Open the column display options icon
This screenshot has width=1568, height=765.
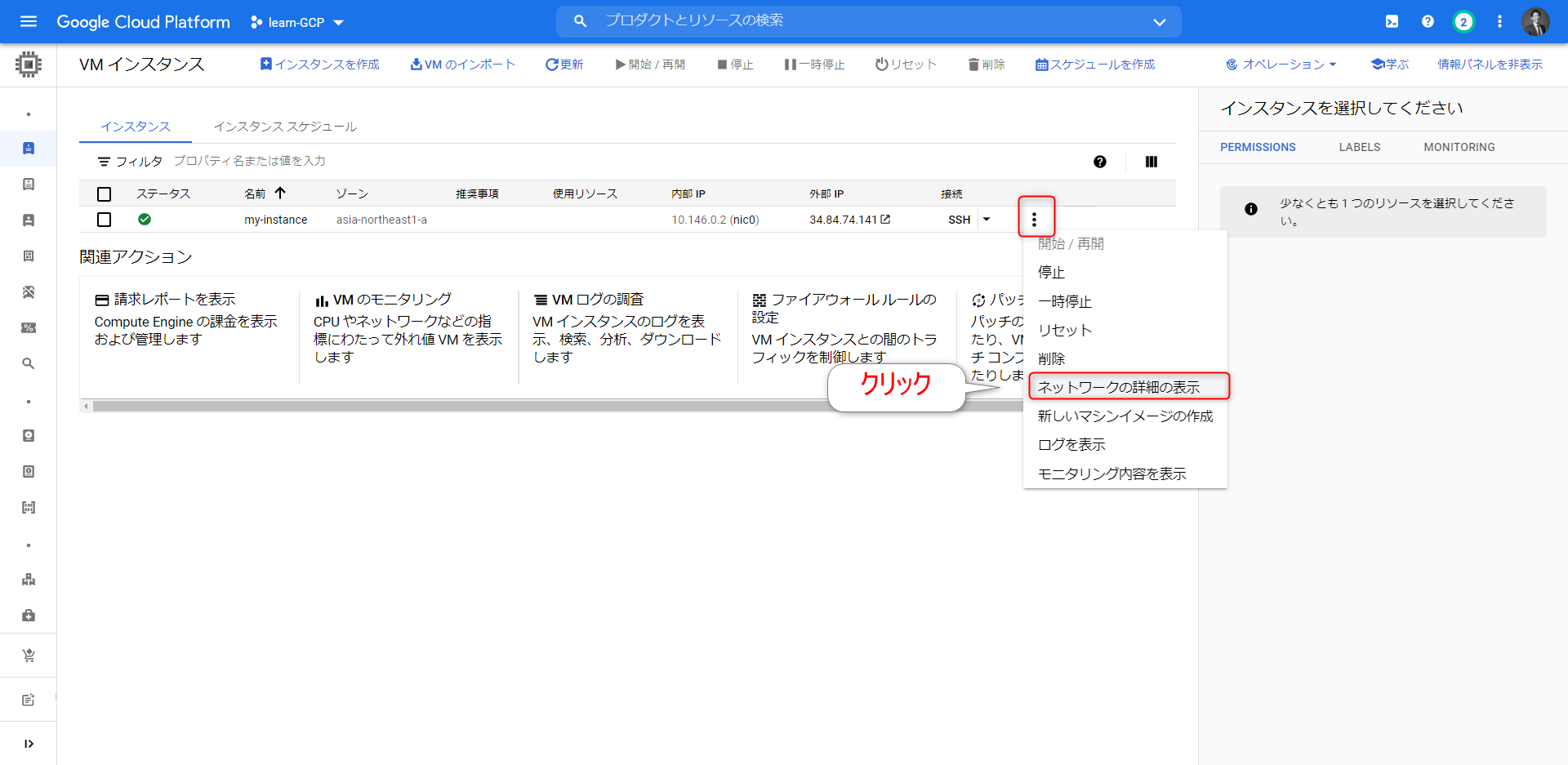(x=1151, y=162)
